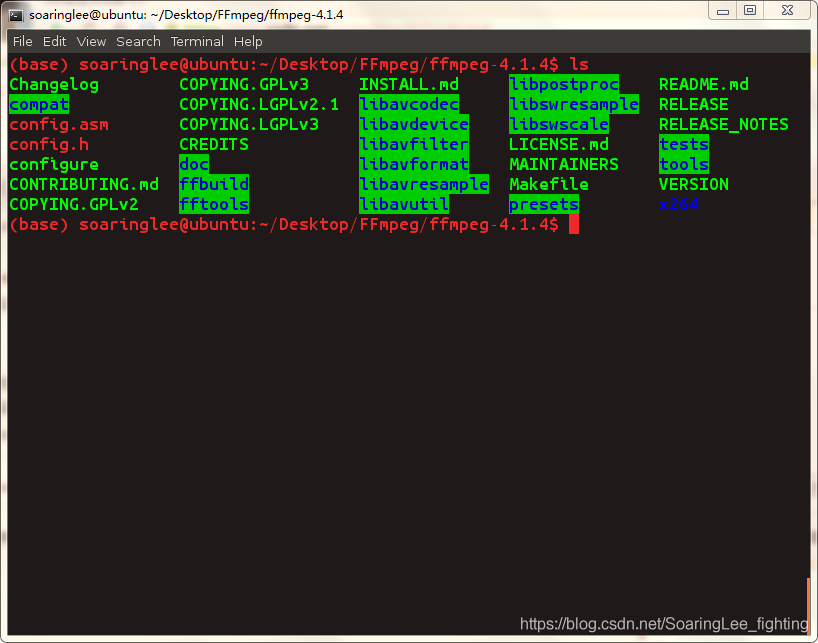Click the title bar path text
The image size is (818, 643).
(x=185, y=15)
